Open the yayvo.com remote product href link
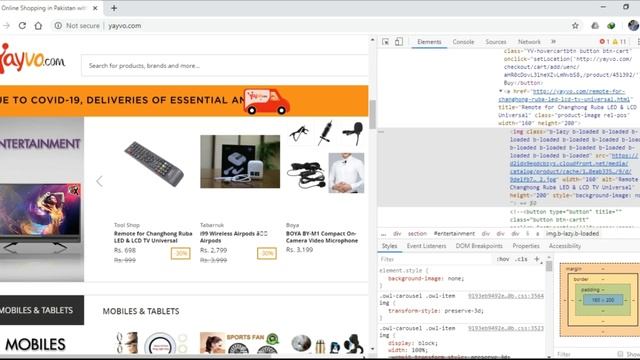 (x=564, y=95)
